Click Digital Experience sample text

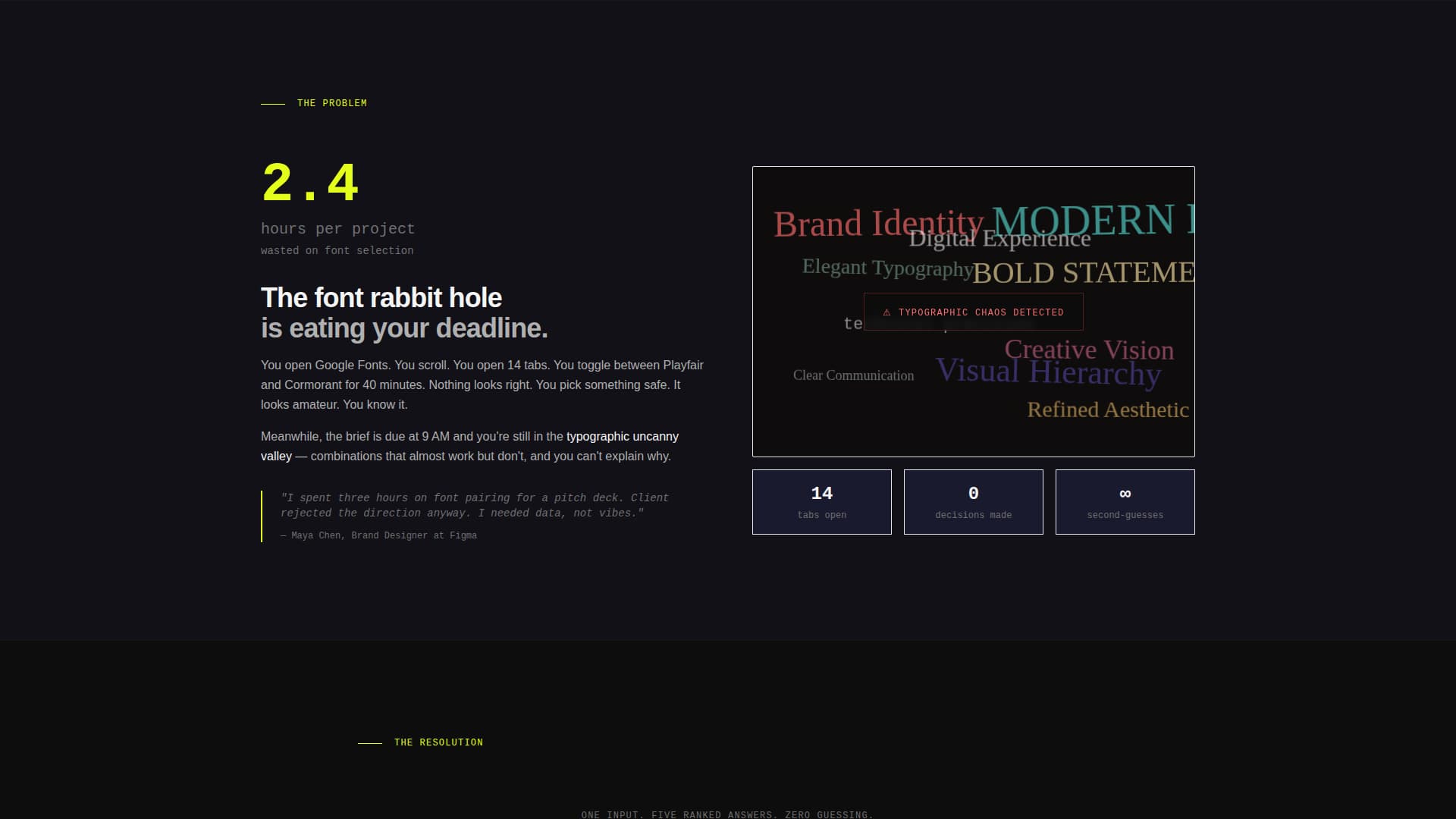pyautogui.click(x=999, y=239)
